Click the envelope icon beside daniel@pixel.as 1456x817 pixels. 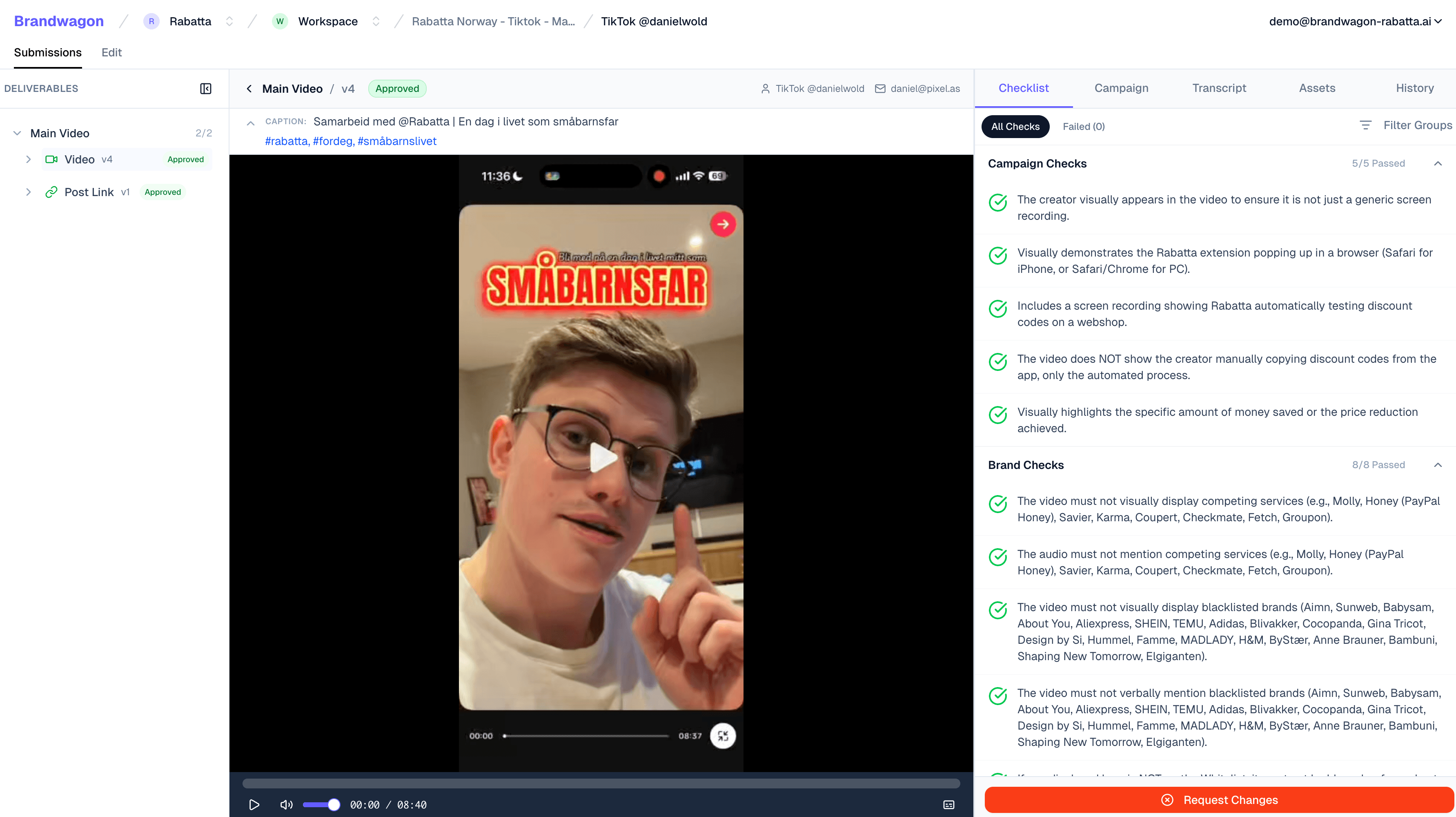[x=880, y=89]
